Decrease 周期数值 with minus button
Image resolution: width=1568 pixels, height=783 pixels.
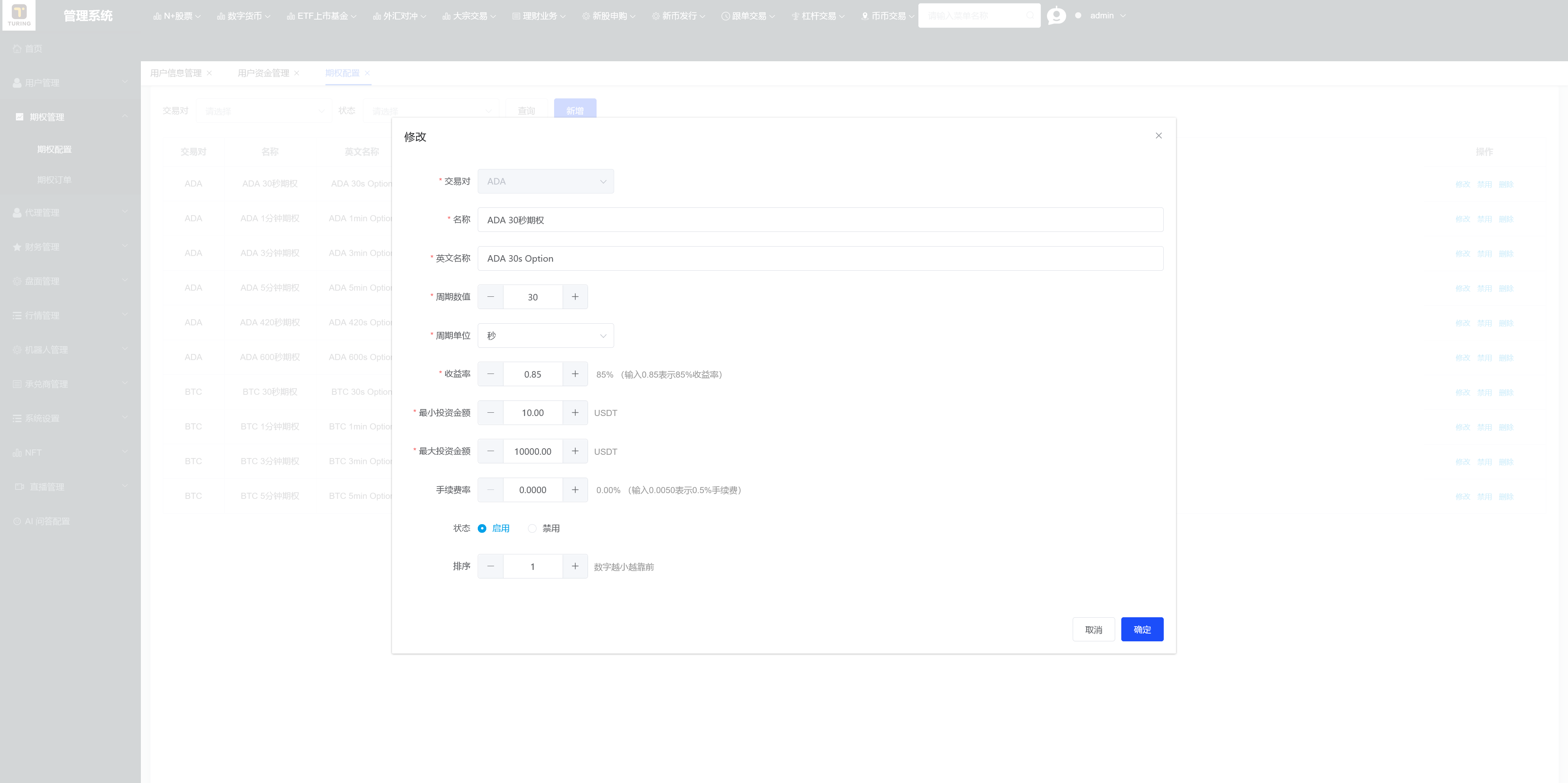(490, 297)
